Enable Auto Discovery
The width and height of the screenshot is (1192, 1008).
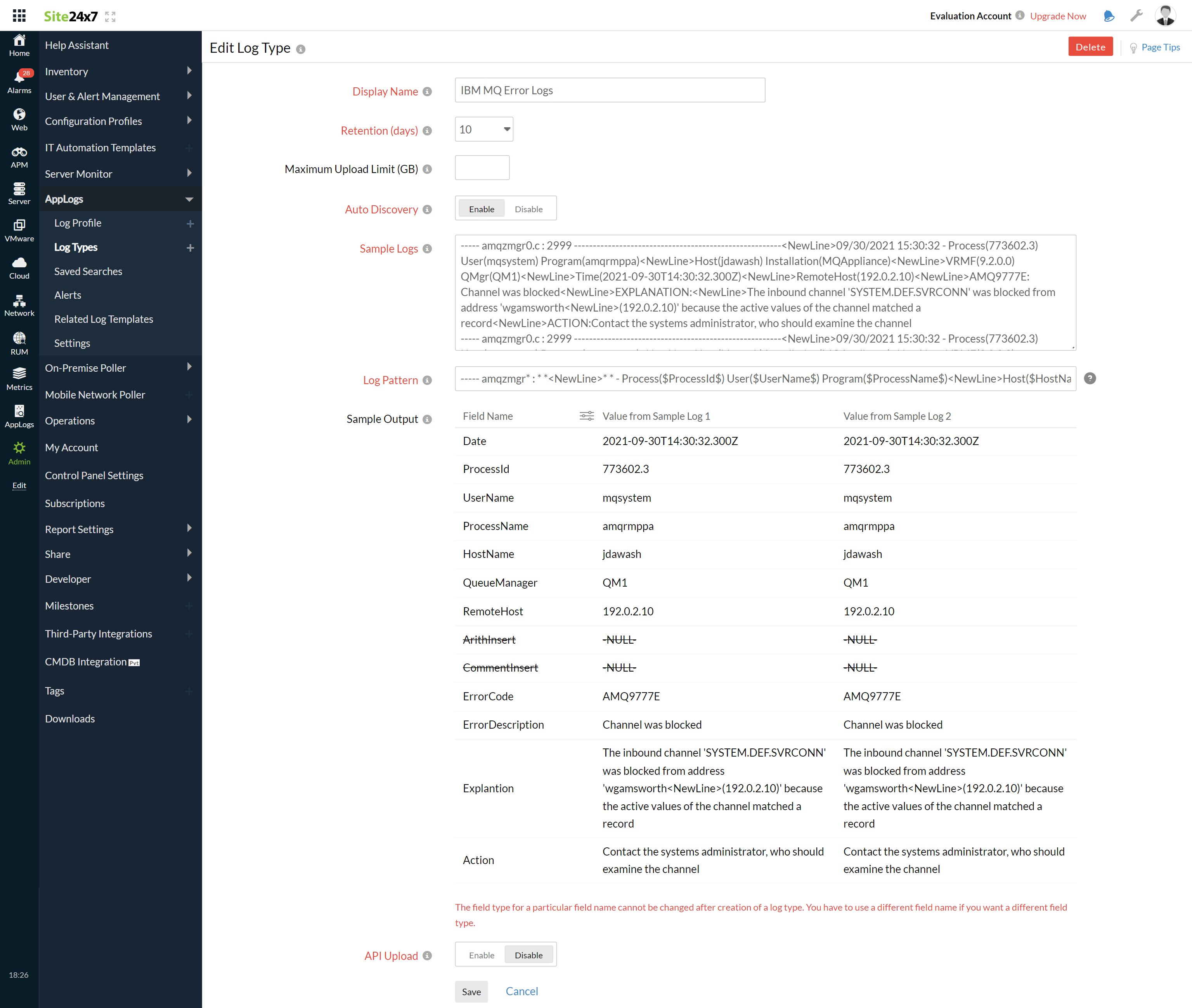(x=481, y=209)
